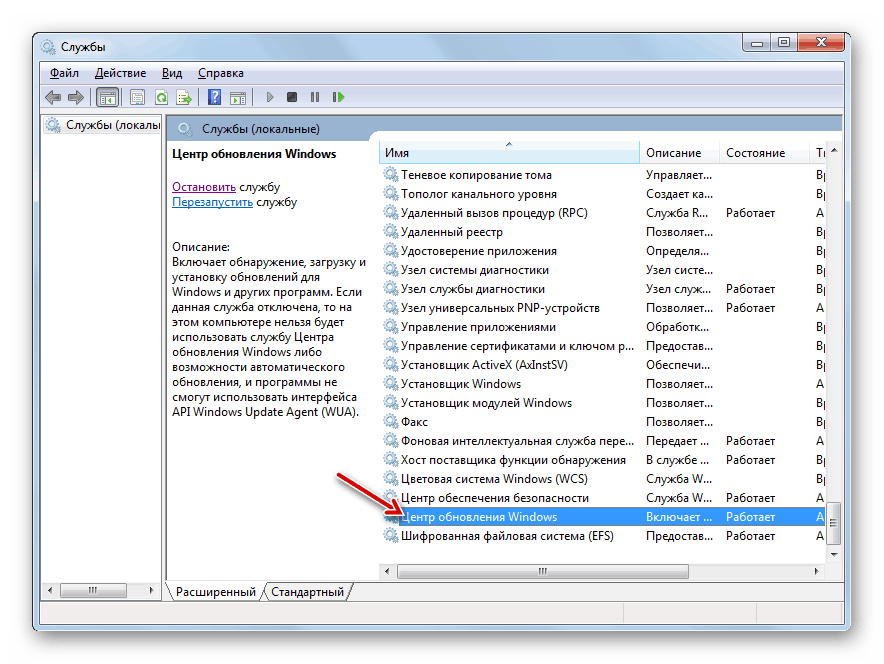This screenshot has height=664, width=884.
Task: Click the Остановить службу link
Action: pyautogui.click(x=204, y=186)
